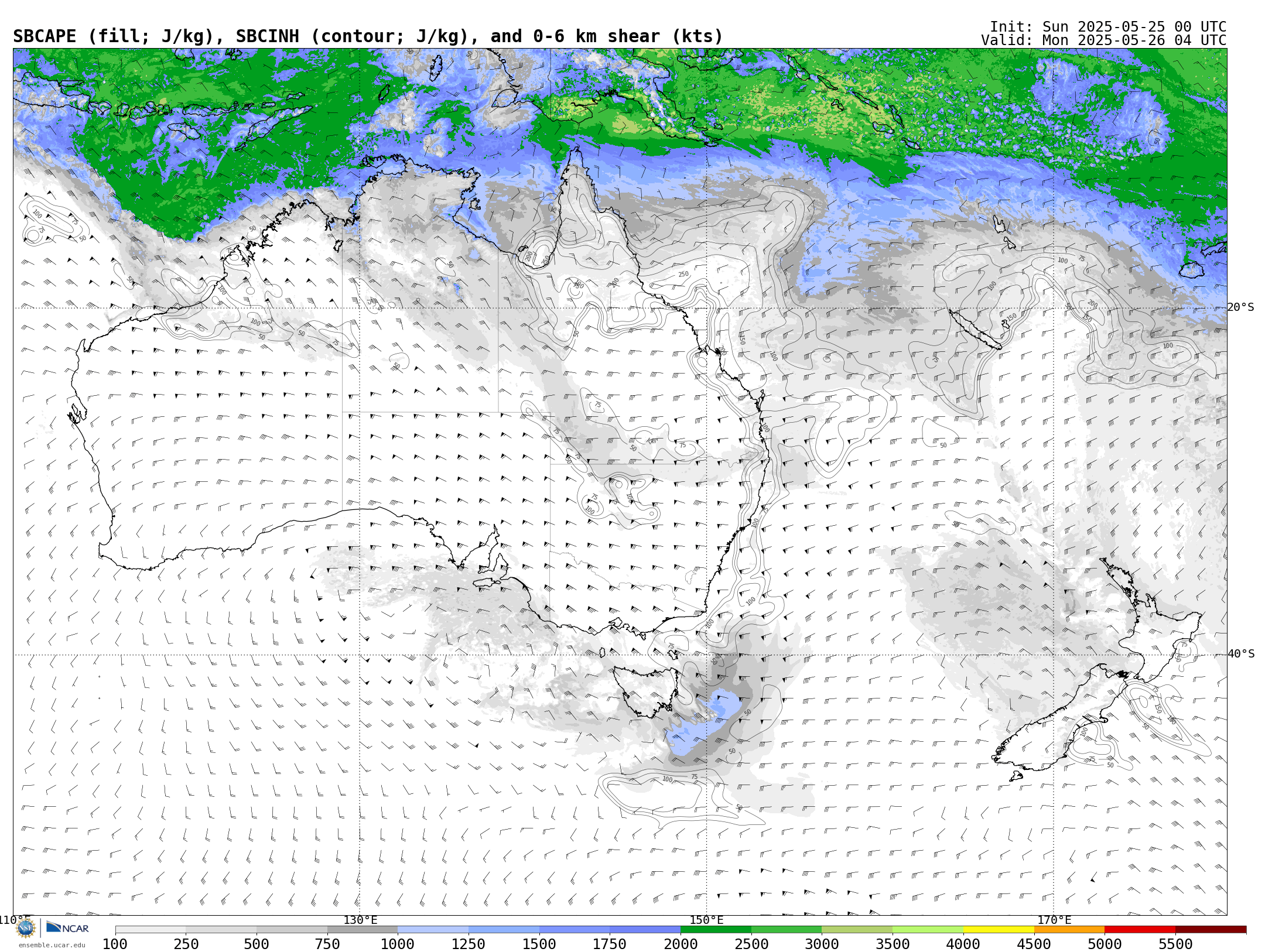1265x952 pixels.
Task: Pick the lime green colorbar swatch (3500–4000)
Action: pos(928,930)
